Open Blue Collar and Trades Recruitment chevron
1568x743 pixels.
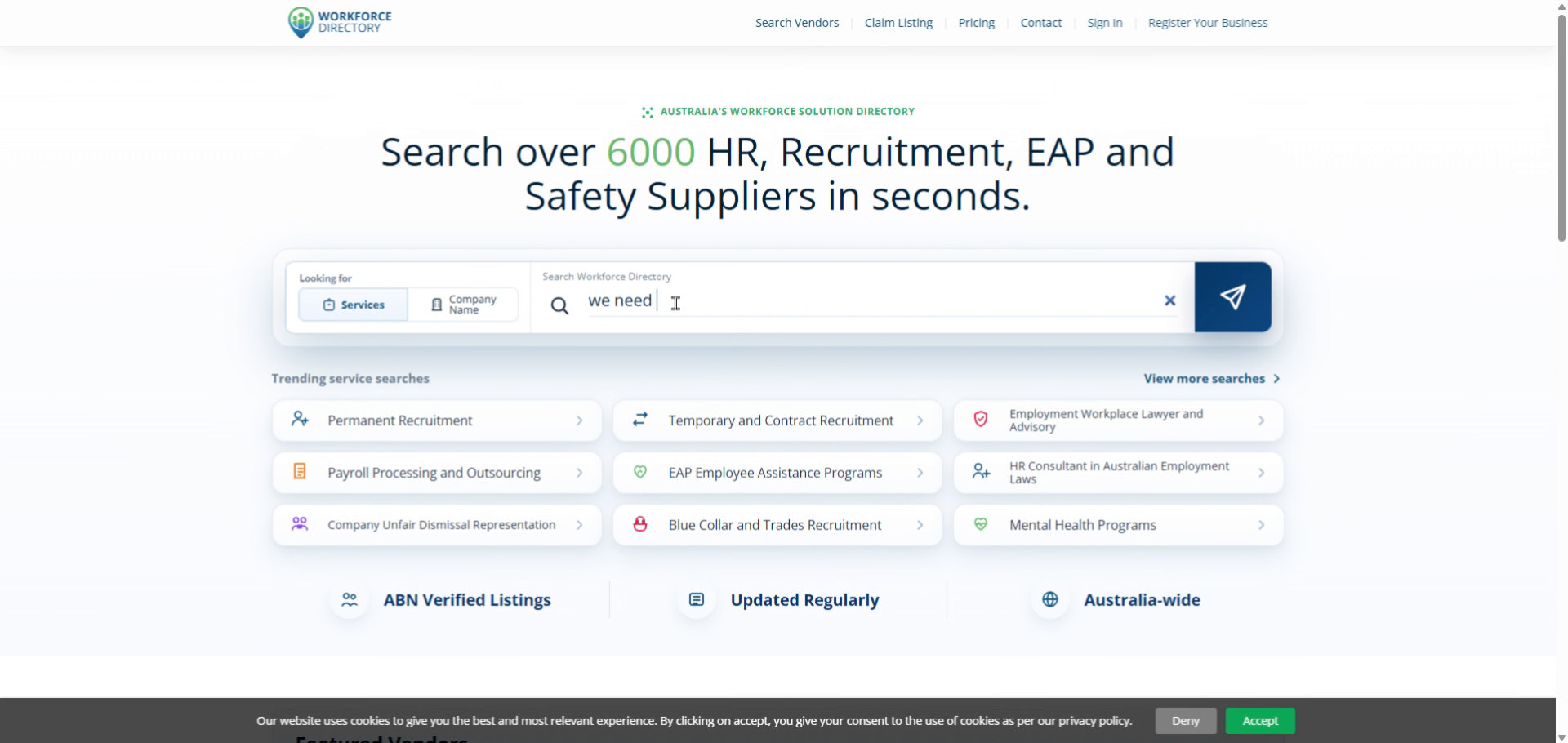(x=920, y=525)
